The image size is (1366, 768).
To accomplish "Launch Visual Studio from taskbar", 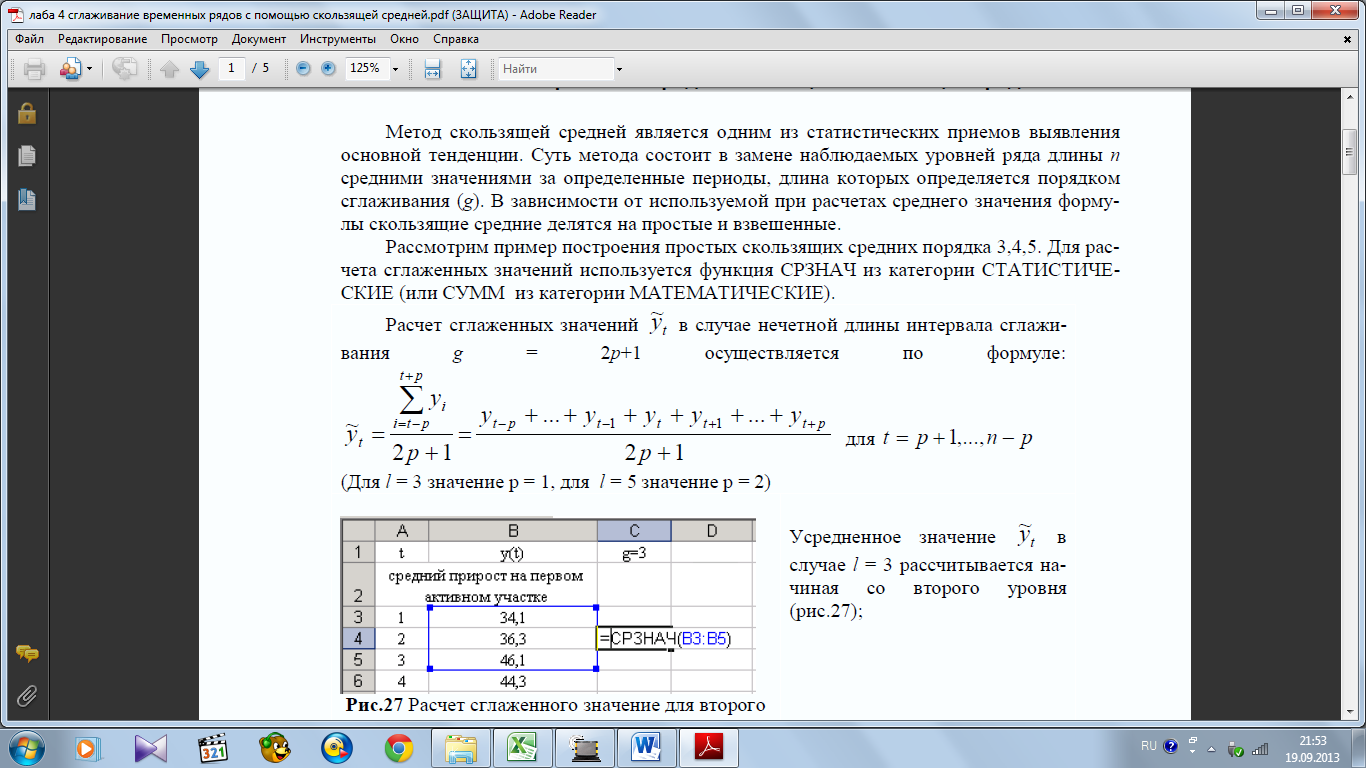I will point(151,747).
